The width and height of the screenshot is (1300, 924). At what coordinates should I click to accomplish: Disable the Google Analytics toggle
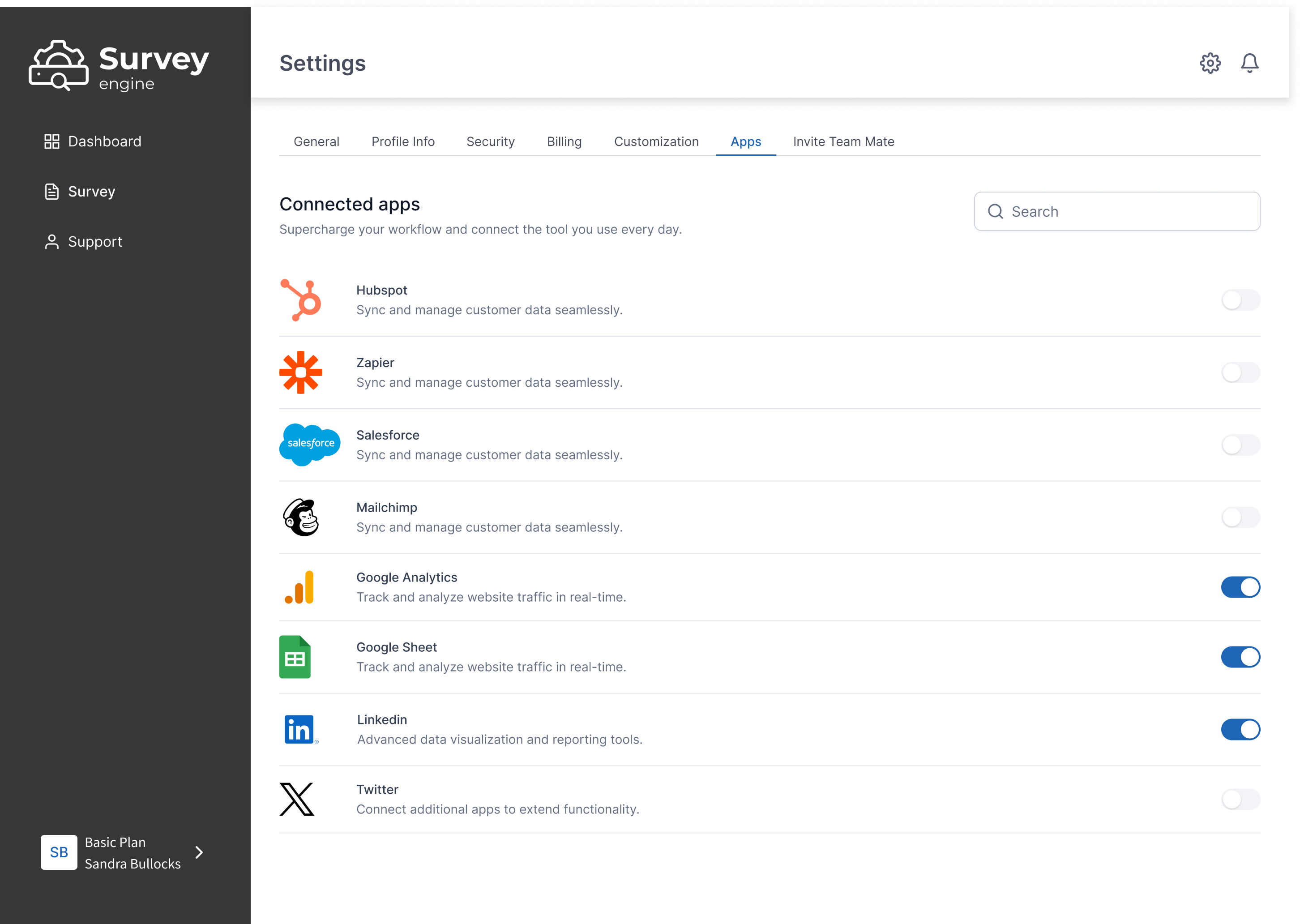pos(1240,587)
